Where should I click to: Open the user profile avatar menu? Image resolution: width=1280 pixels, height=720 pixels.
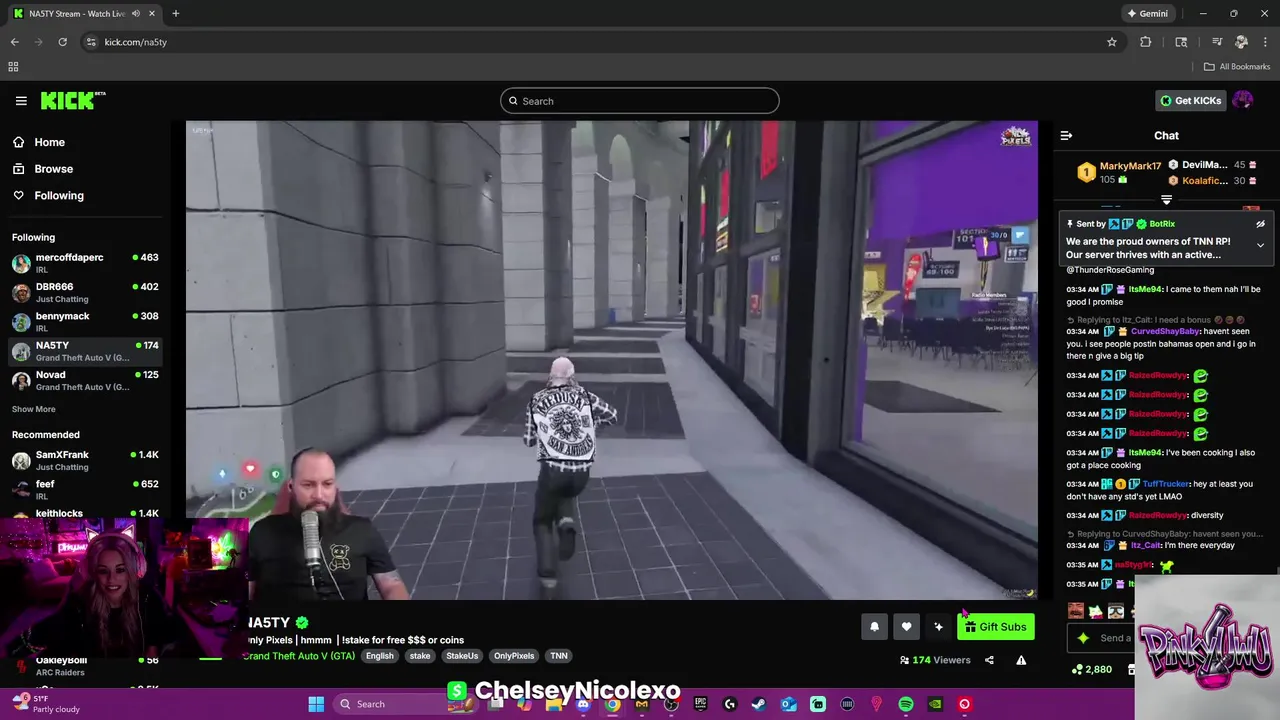tap(1243, 100)
